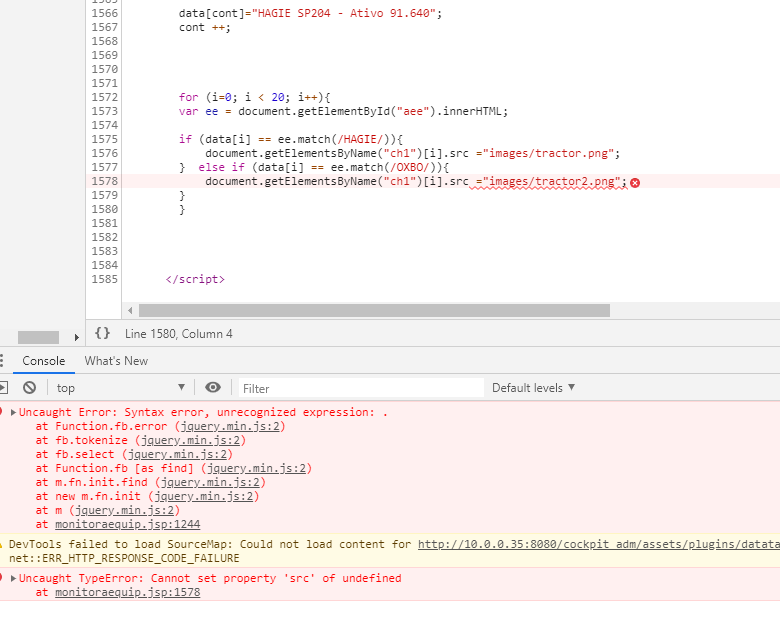Click the 'Line 1580, Column 4' status text
This screenshot has width=780, height=629.
coord(179,334)
